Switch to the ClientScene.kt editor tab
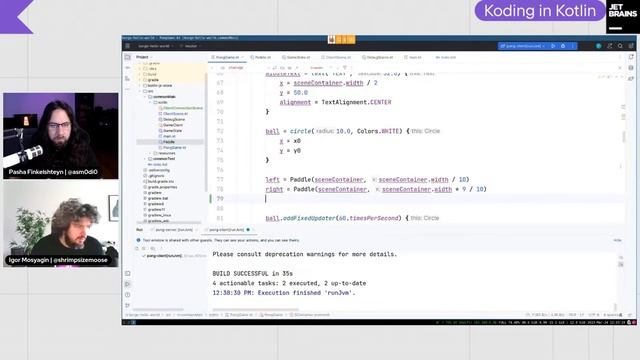The image size is (640, 360). click(336, 58)
